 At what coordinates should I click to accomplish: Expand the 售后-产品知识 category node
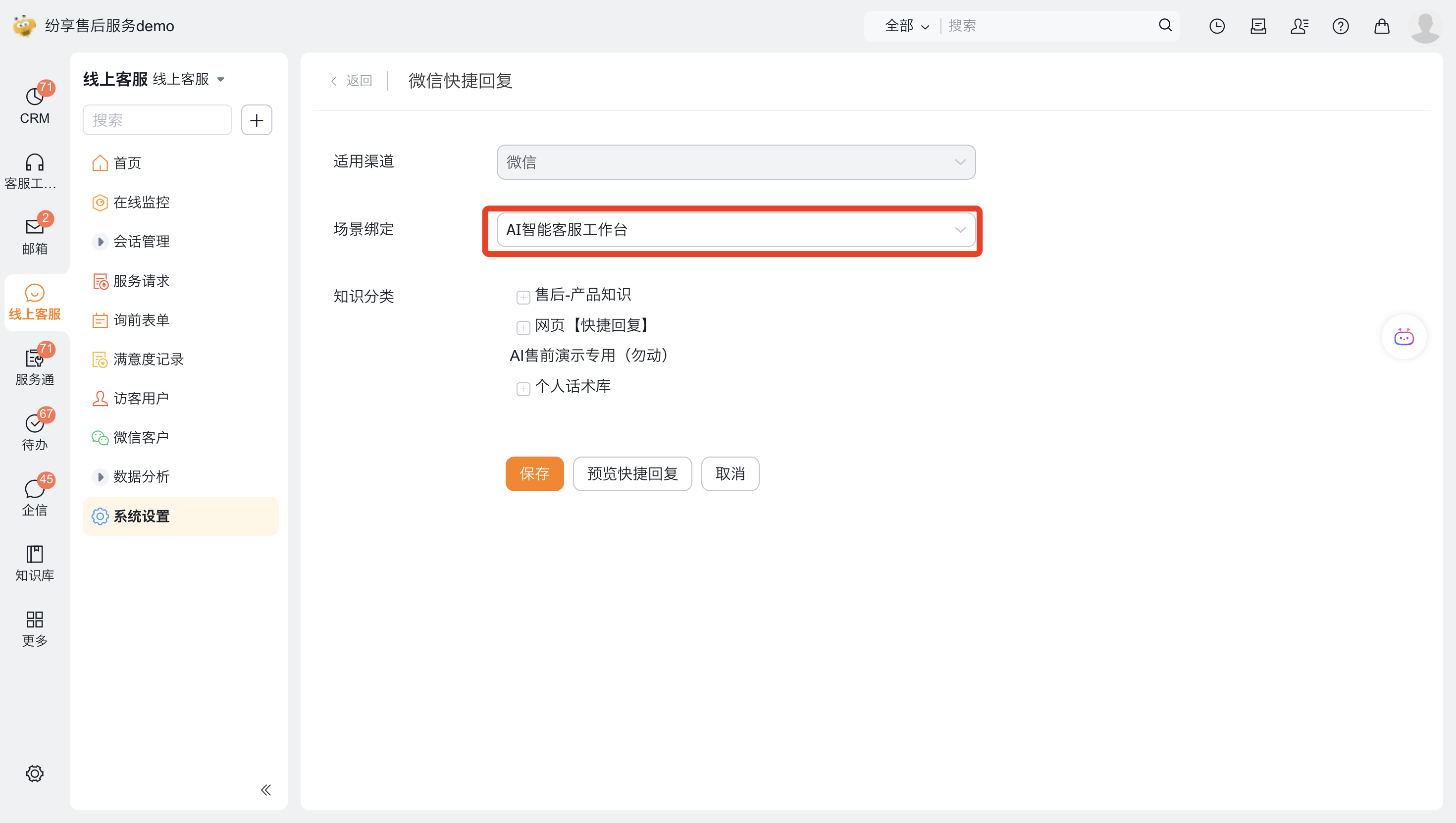(523, 297)
